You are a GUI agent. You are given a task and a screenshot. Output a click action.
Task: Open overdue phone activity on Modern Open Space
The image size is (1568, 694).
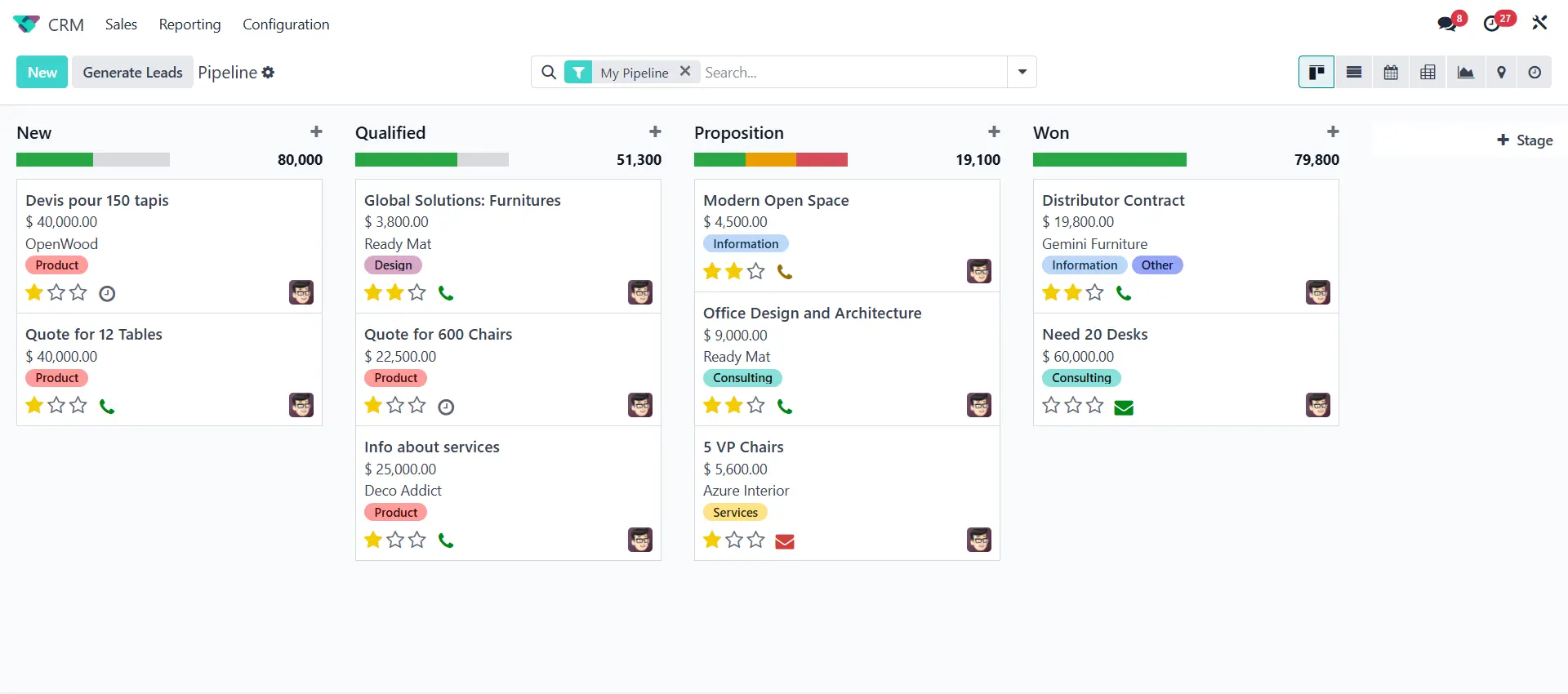pos(785,272)
